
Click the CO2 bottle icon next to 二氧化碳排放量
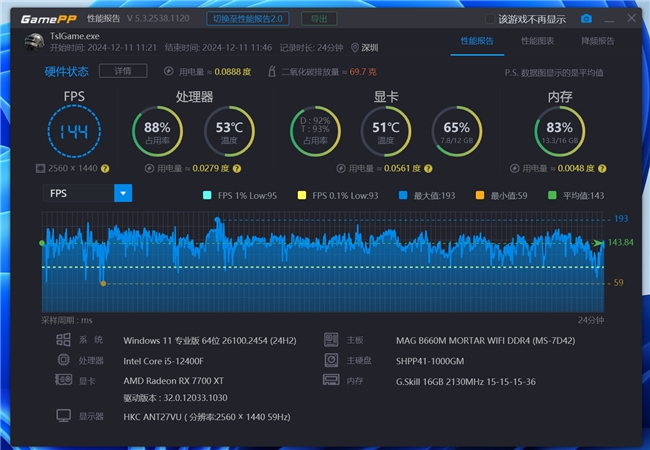click(272, 71)
